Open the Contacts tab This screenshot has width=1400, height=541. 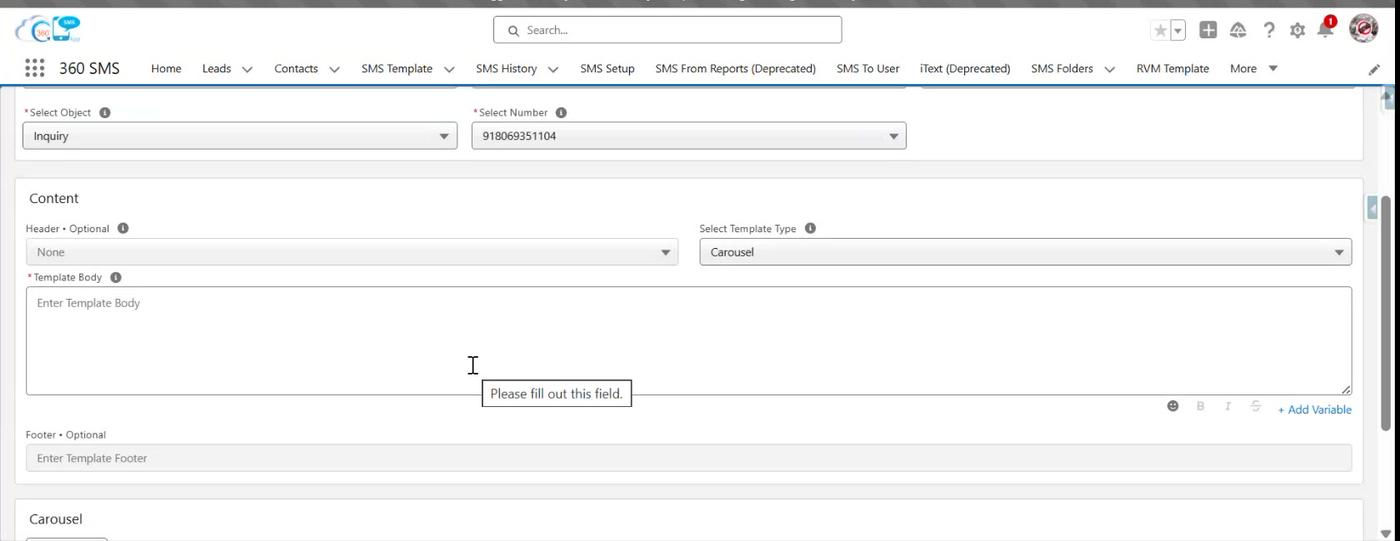click(x=296, y=69)
